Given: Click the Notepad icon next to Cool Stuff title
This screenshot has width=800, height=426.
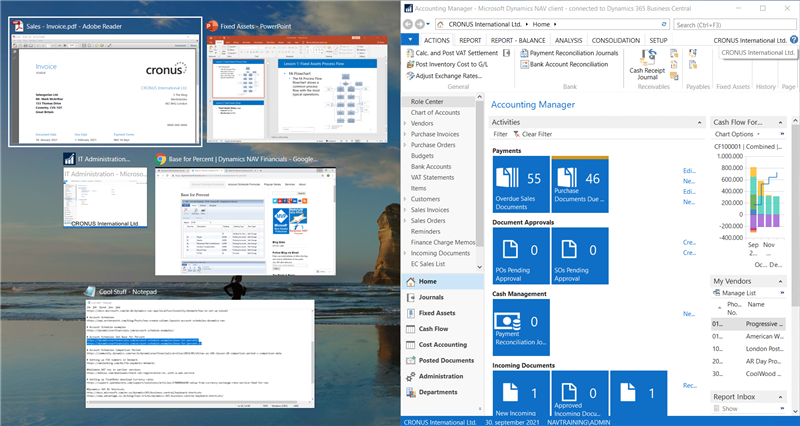Looking at the screenshot, I should (x=90, y=292).
